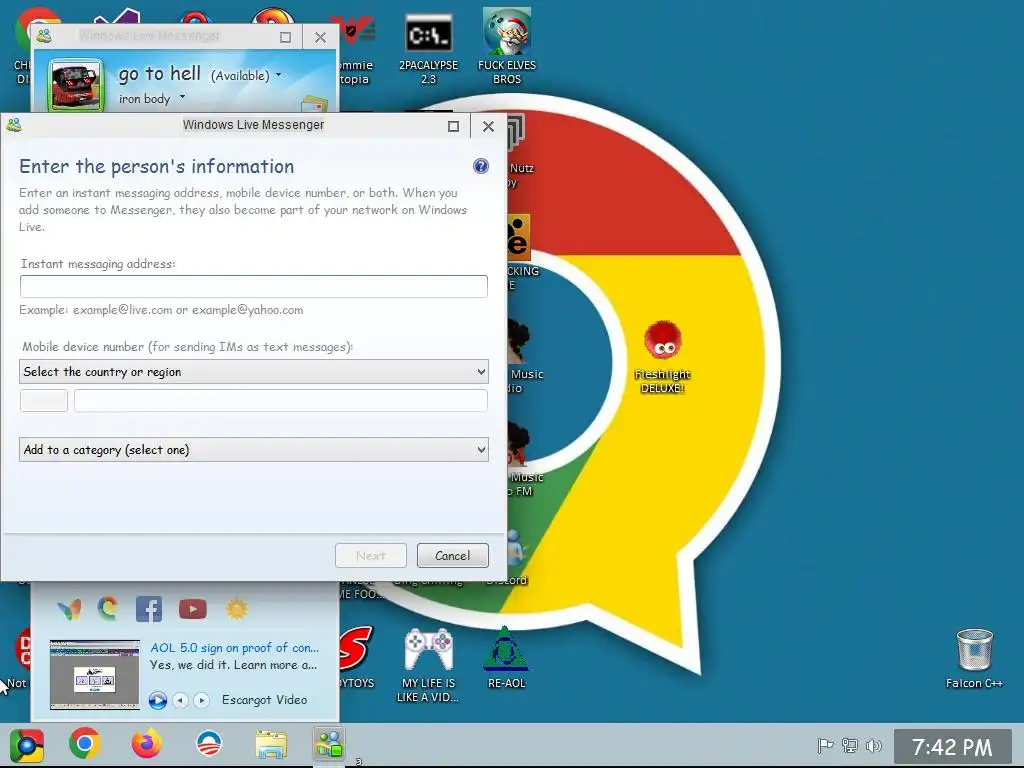Open Select the country or region dropdown
The image size is (1024, 768).
coord(253,372)
